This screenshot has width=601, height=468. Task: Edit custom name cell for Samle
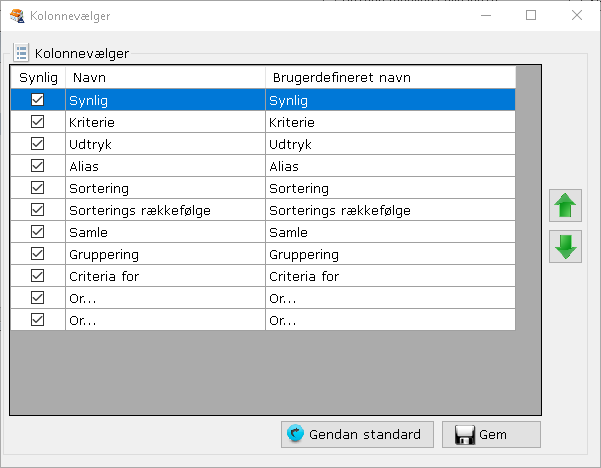[x=390, y=232]
